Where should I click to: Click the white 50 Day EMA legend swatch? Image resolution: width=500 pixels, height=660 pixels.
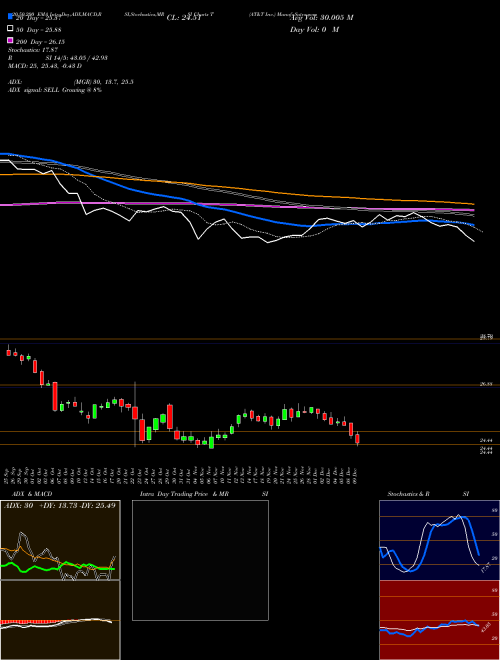[10, 29]
